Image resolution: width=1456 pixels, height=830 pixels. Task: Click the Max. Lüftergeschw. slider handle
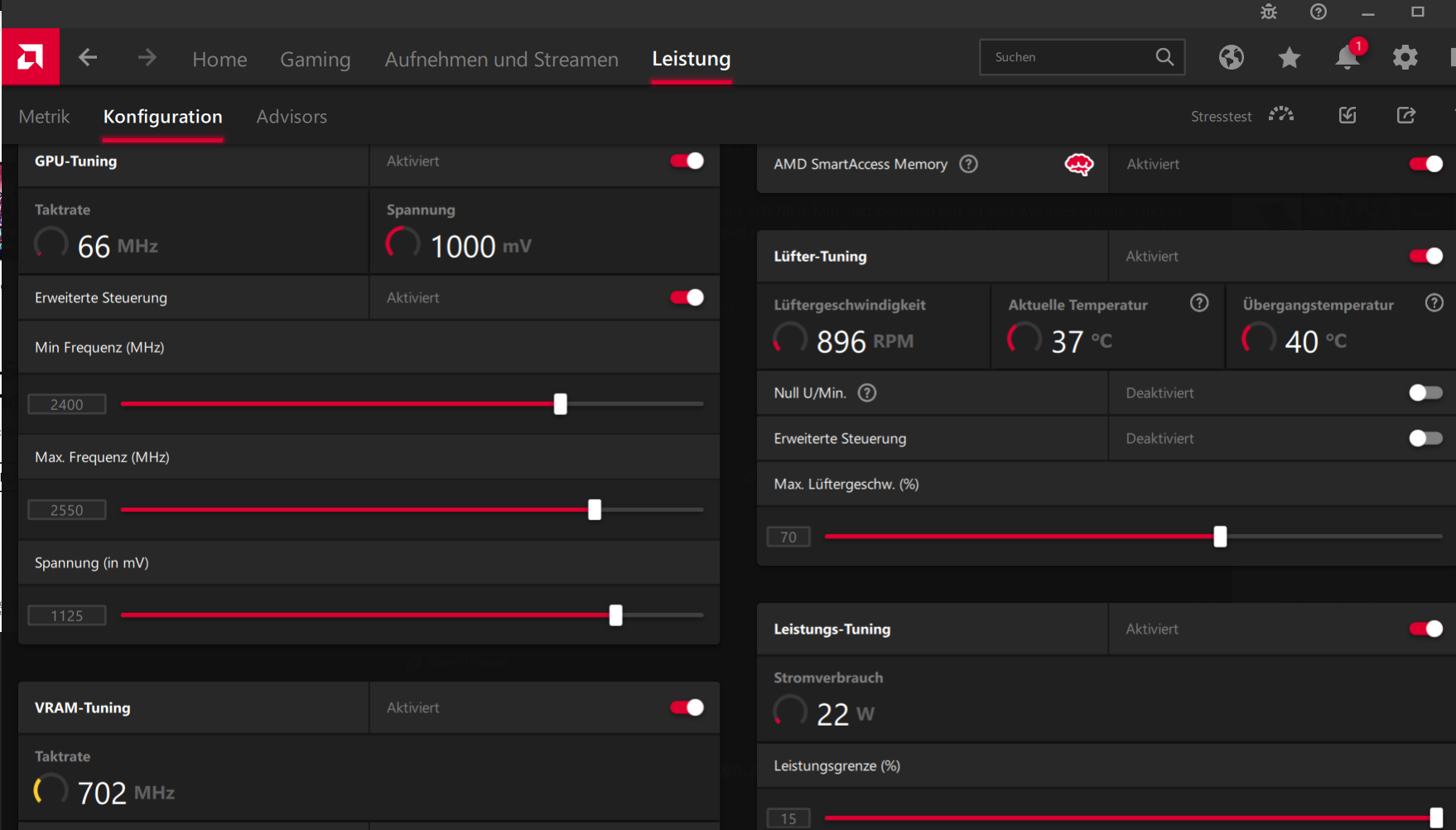1220,537
